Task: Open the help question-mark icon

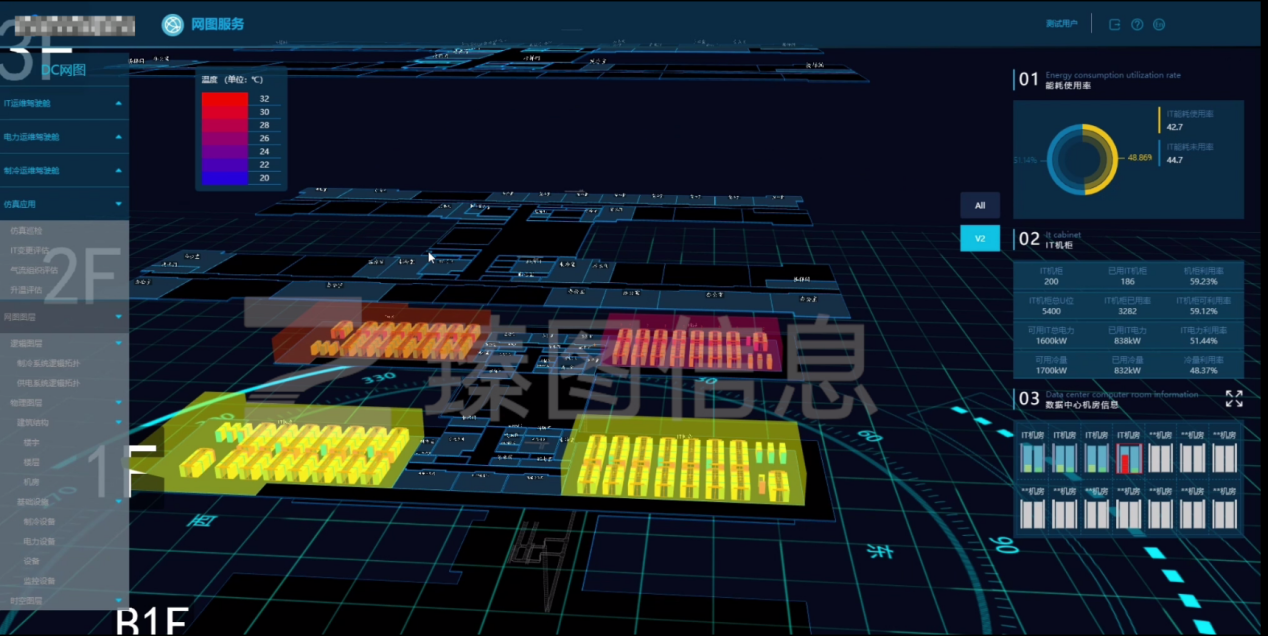Action: (1137, 24)
